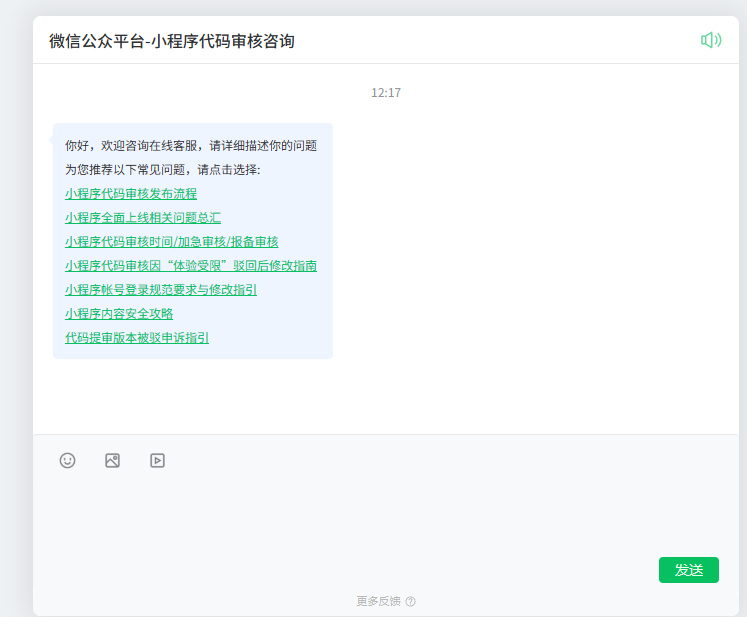Open link 小程序帐号登录规范要求与修改指引
The height and width of the screenshot is (617, 747).
(x=161, y=290)
